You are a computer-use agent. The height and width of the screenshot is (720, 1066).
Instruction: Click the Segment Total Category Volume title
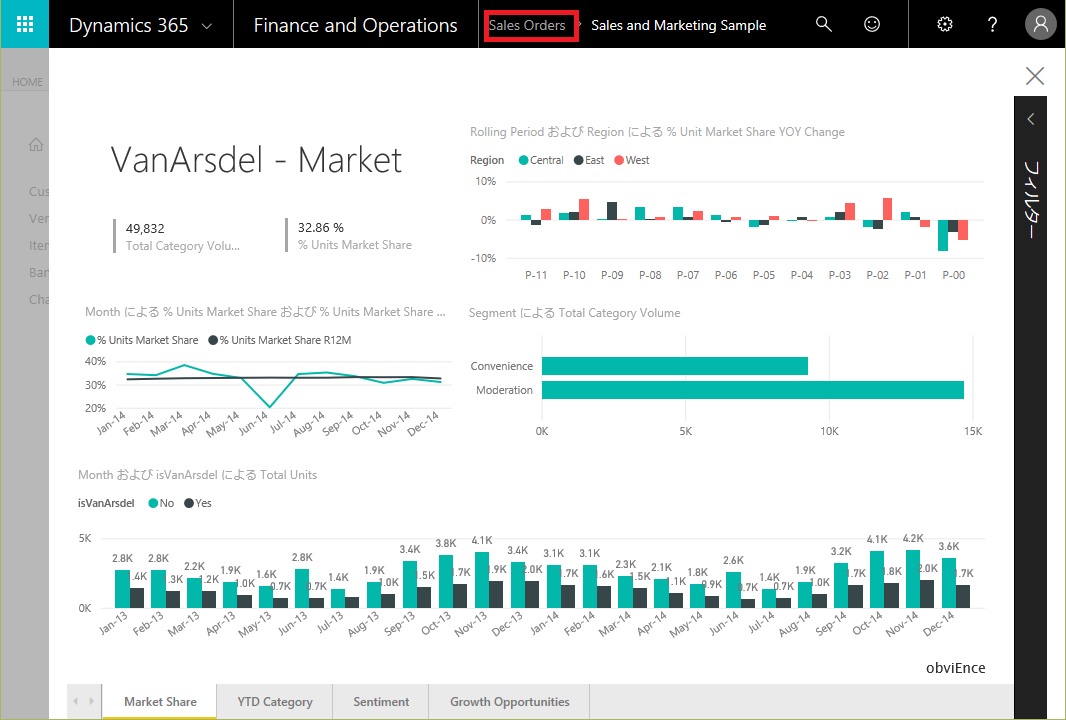(x=574, y=313)
